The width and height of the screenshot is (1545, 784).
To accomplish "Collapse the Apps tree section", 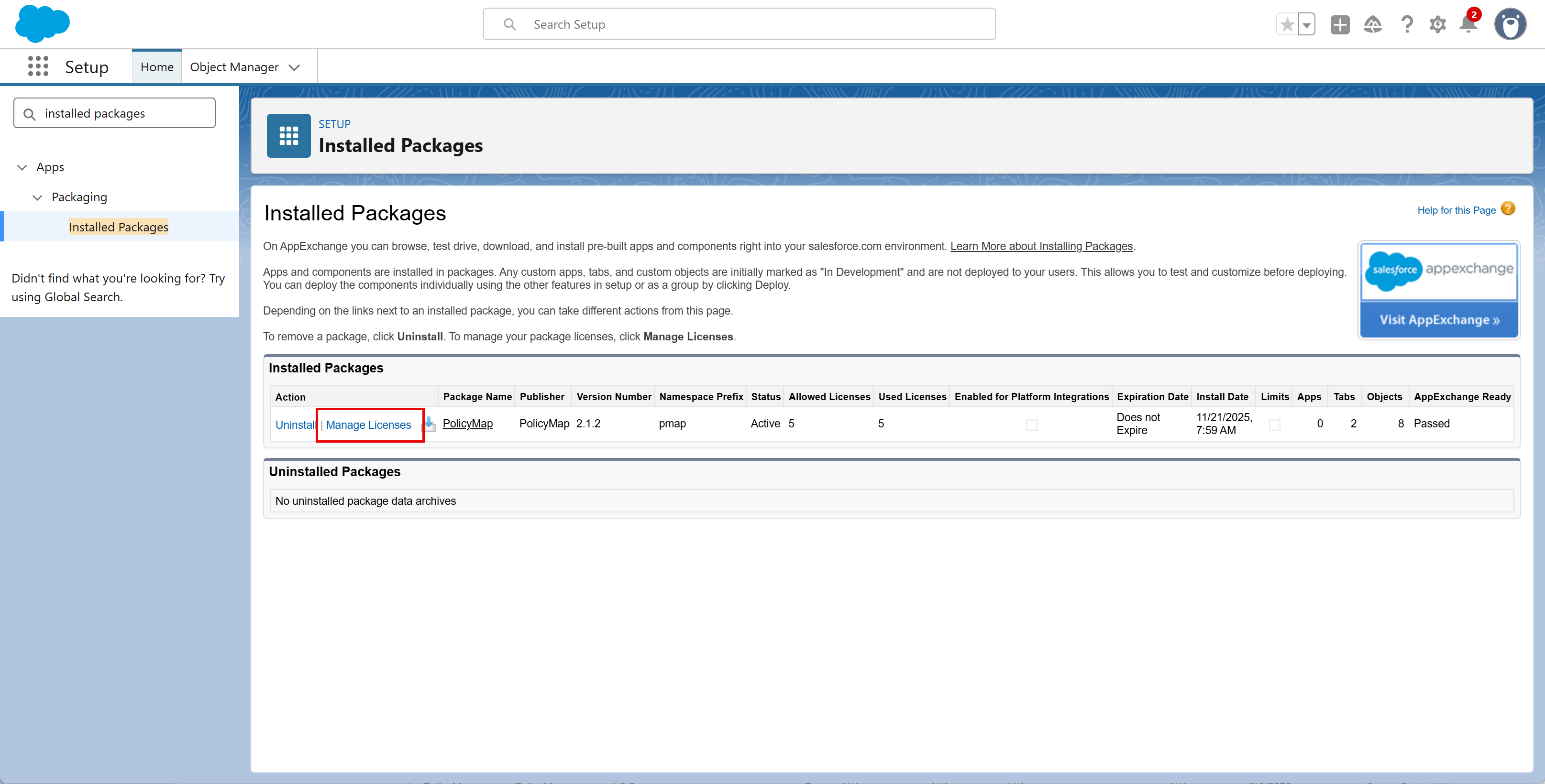I will pos(22,167).
